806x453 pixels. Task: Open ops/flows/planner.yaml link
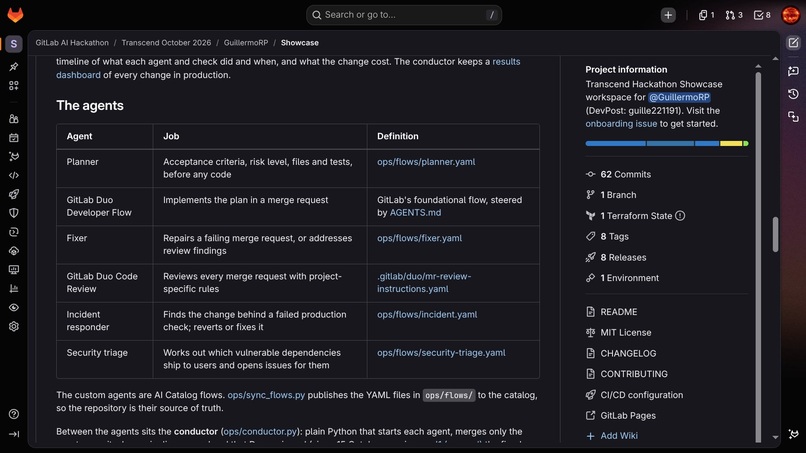(x=426, y=161)
